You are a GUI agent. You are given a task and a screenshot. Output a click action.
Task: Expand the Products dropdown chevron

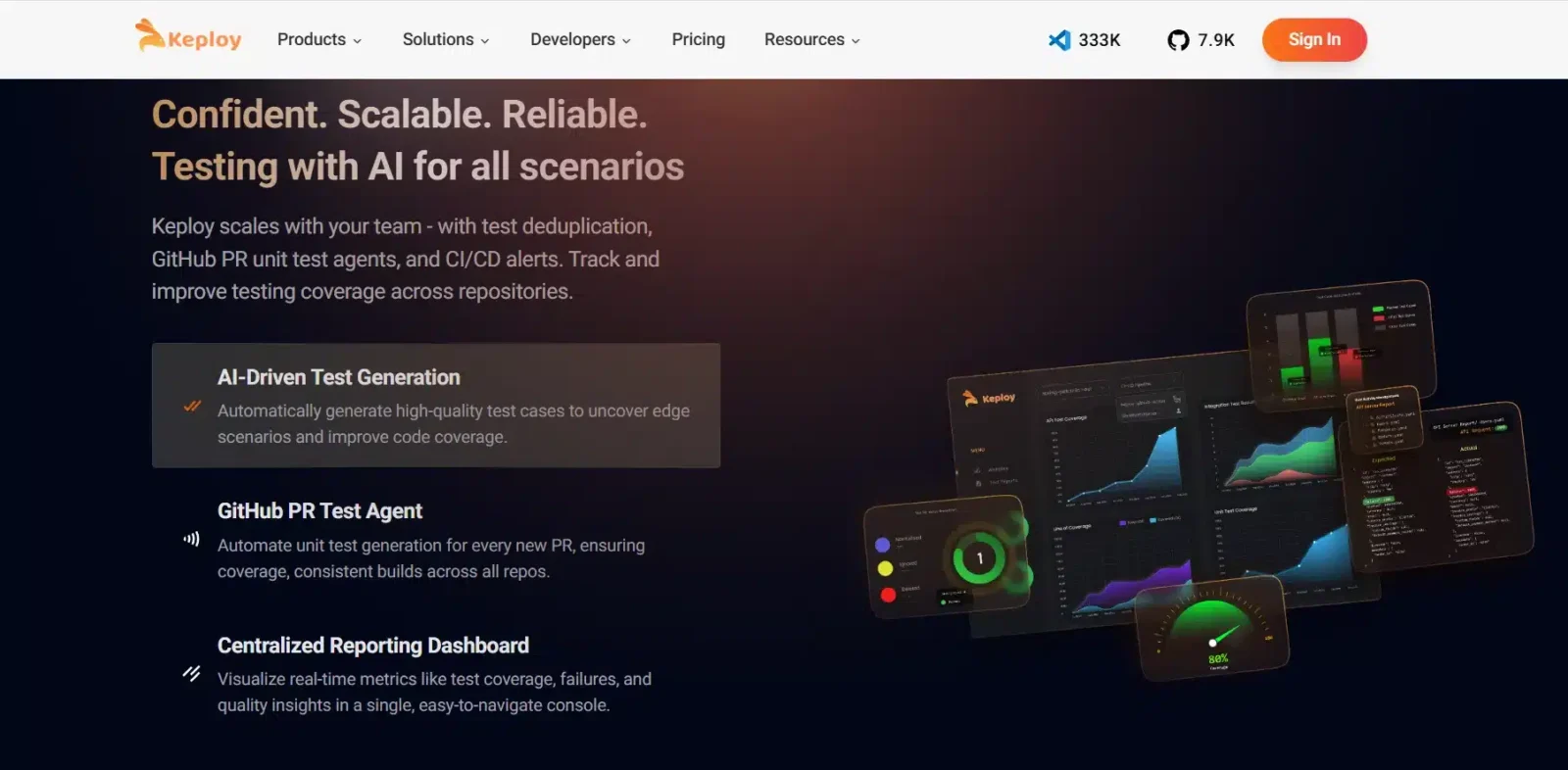(x=357, y=41)
